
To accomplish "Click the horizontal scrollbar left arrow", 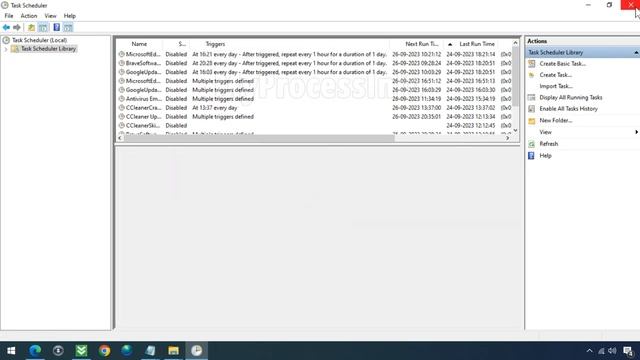I will [120, 138].
